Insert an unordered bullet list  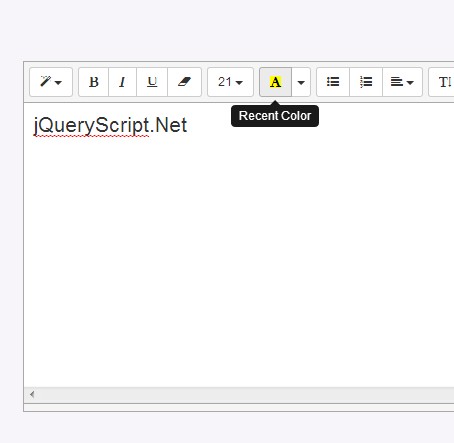pos(333,82)
